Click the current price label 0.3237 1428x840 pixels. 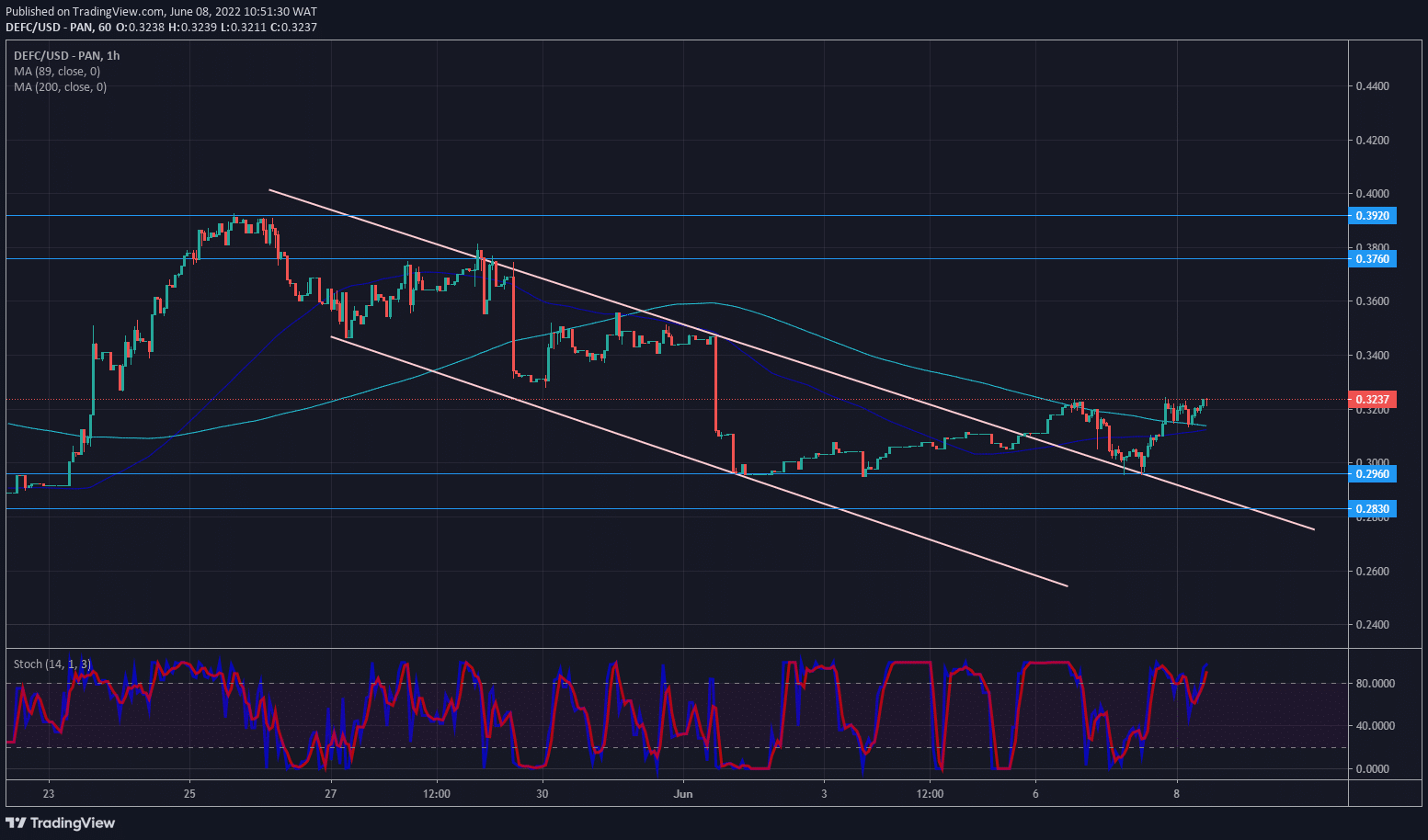click(x=1373, y=400)
